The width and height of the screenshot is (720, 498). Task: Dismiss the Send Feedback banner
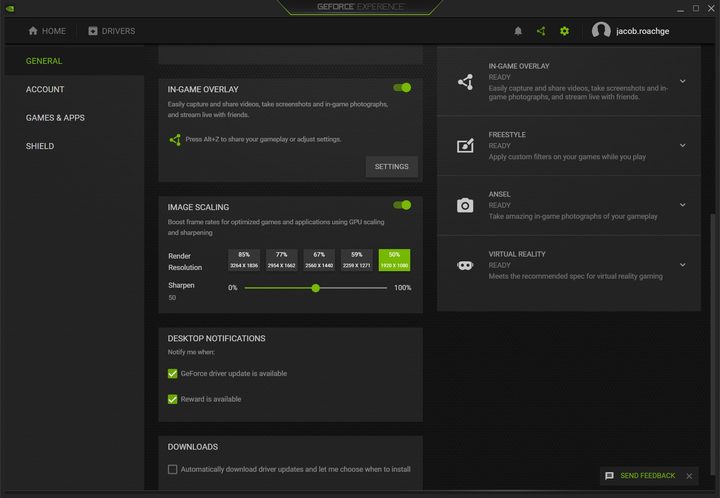pos(689,476)
